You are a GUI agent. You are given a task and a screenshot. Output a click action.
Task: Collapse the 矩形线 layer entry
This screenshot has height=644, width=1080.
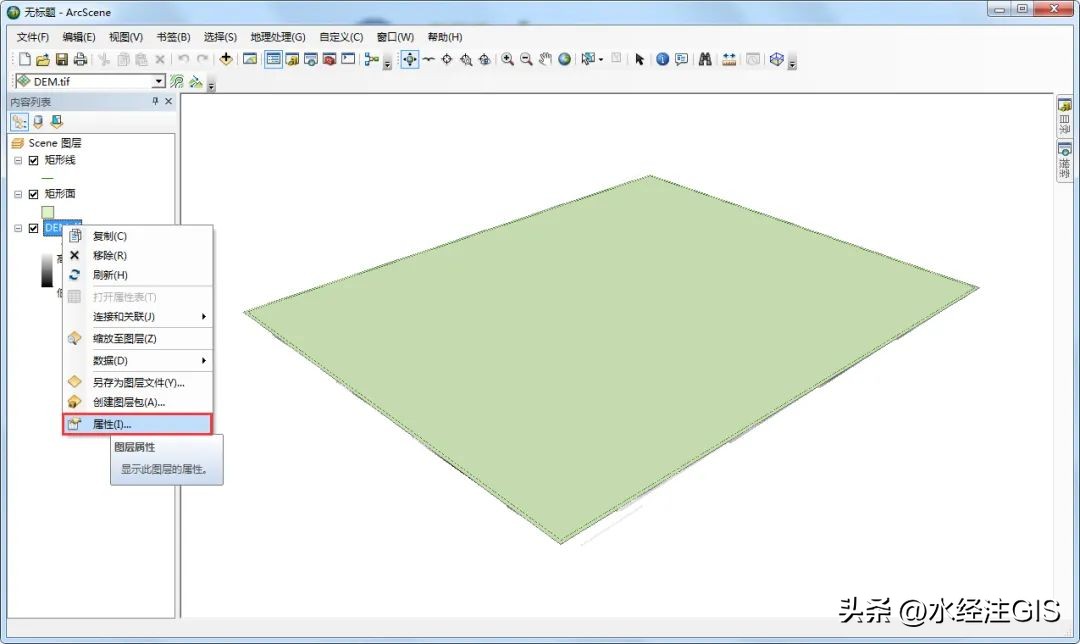tap(19, 158)
